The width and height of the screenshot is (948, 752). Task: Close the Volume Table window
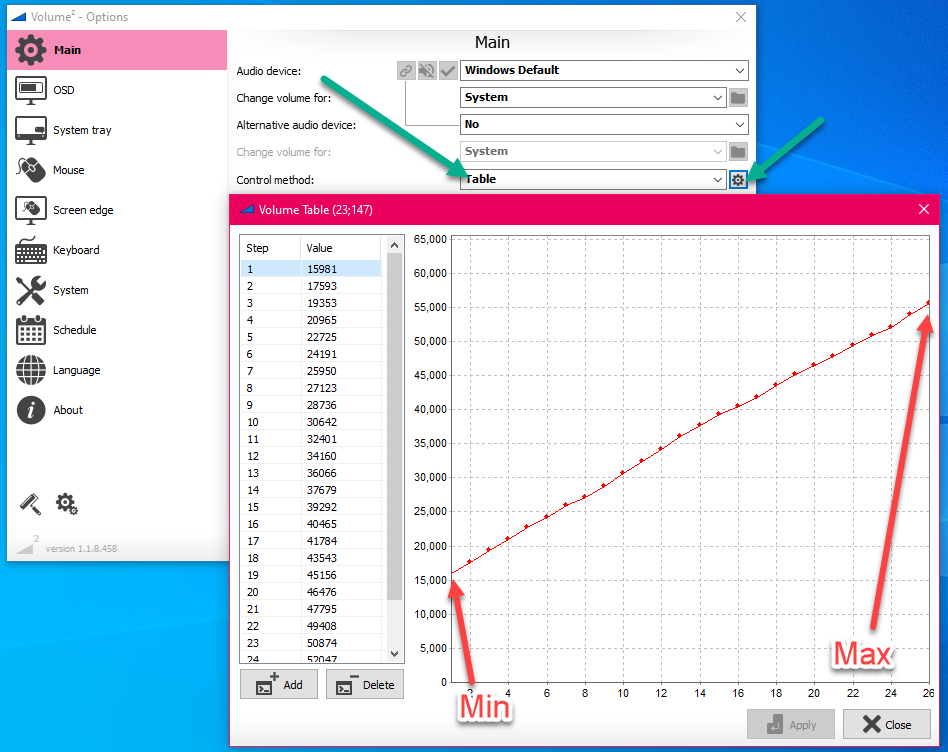pyautogui.click(x=923, y=209)
